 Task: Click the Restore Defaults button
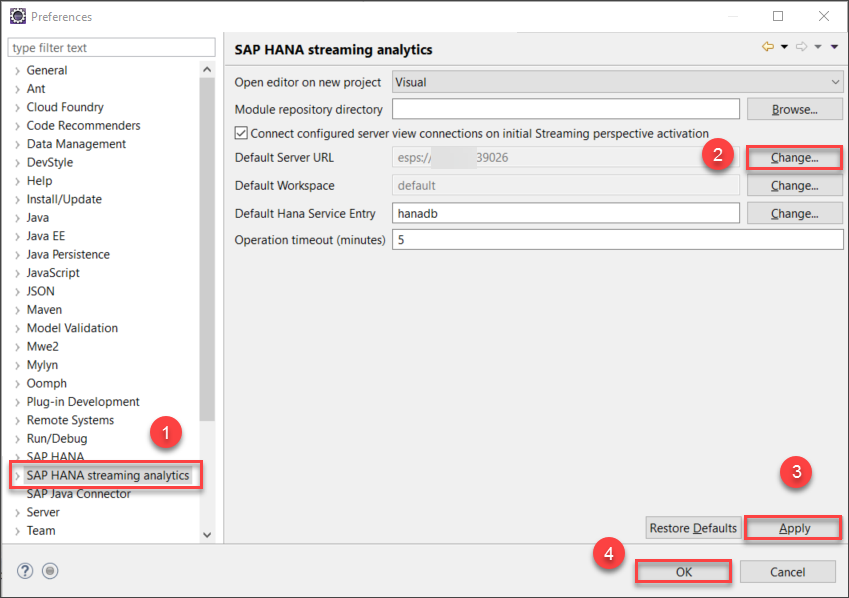click(x=694, y=528)
